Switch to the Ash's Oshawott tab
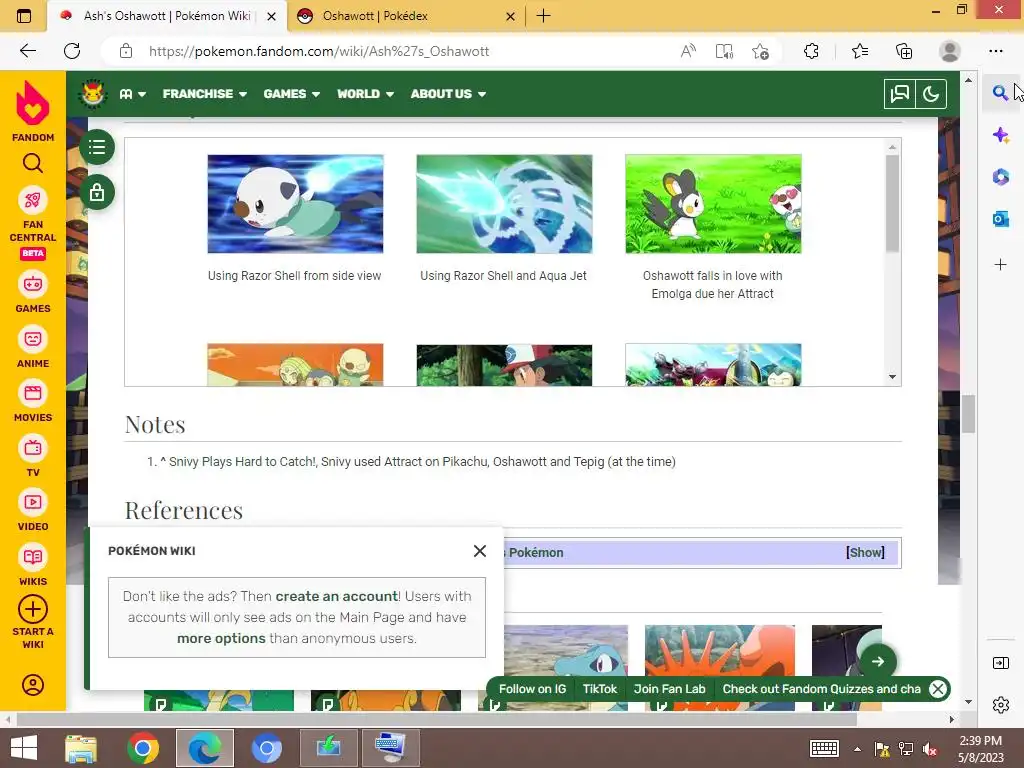Screen dimensions: 1024x768 (167, 16)
